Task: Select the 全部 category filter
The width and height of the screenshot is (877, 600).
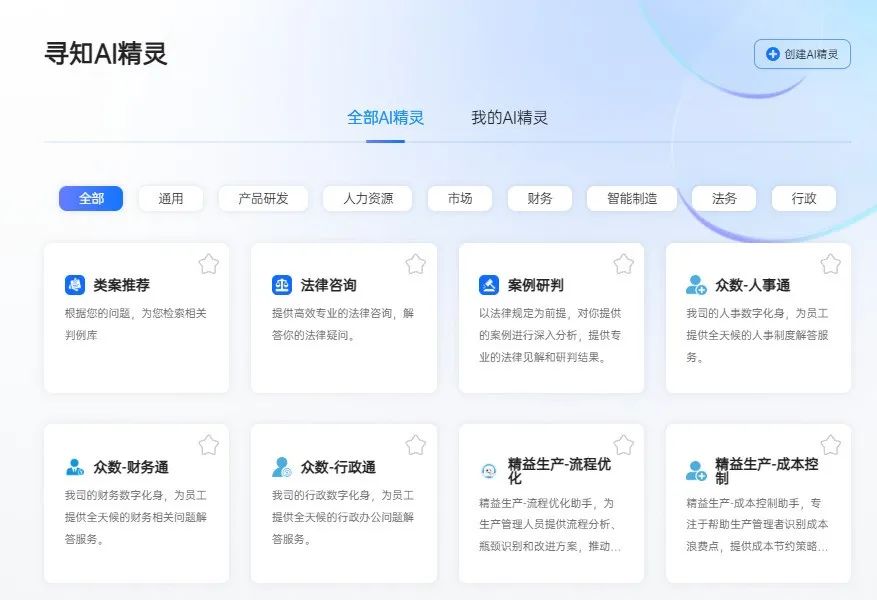Action: click(x=91, y=199)
